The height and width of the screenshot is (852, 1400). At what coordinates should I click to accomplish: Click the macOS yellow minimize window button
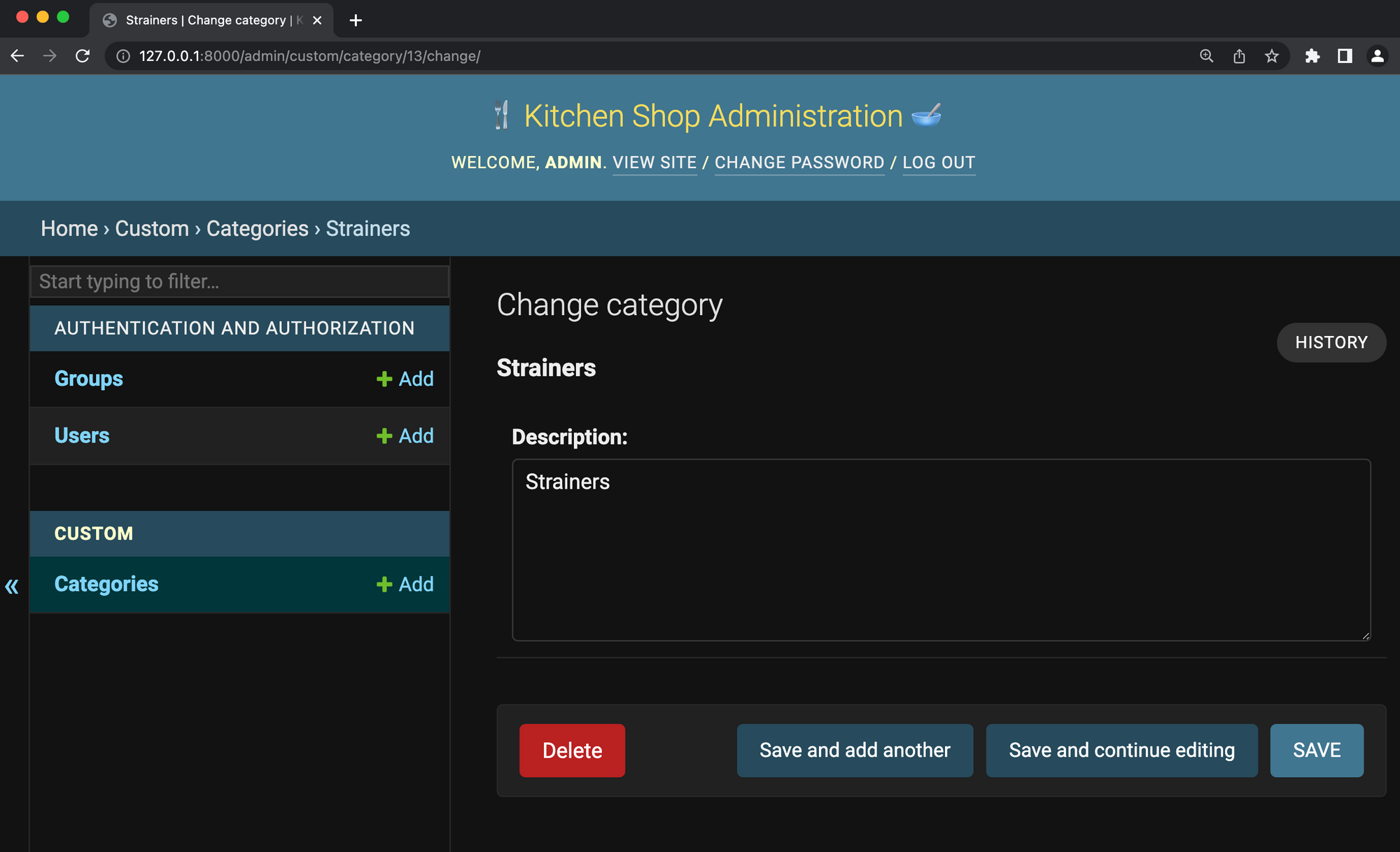pyautogui.click(x=43, y=17)
